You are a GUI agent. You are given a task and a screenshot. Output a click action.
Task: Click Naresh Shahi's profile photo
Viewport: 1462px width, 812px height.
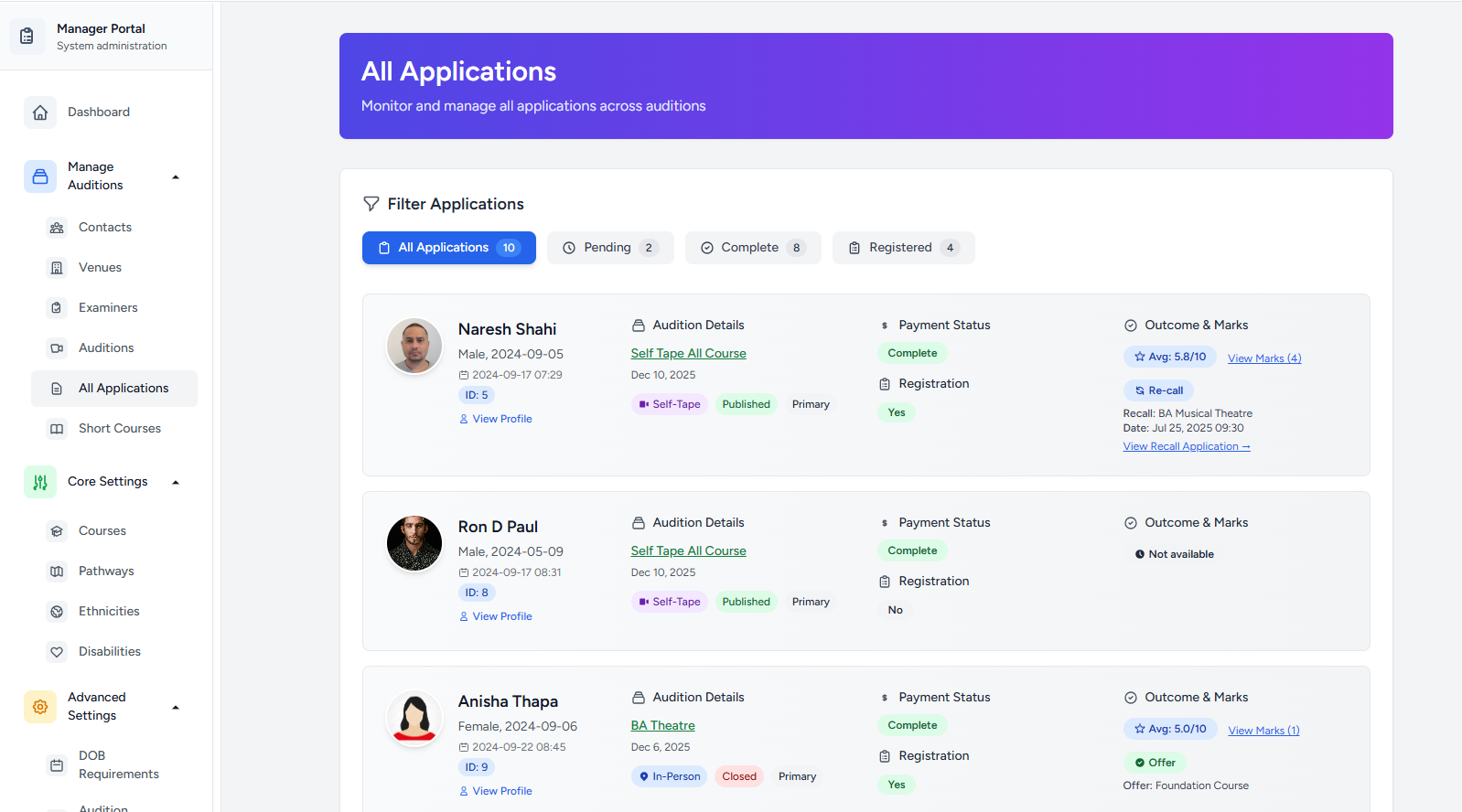pyautogui.click(x=414, y=346)
